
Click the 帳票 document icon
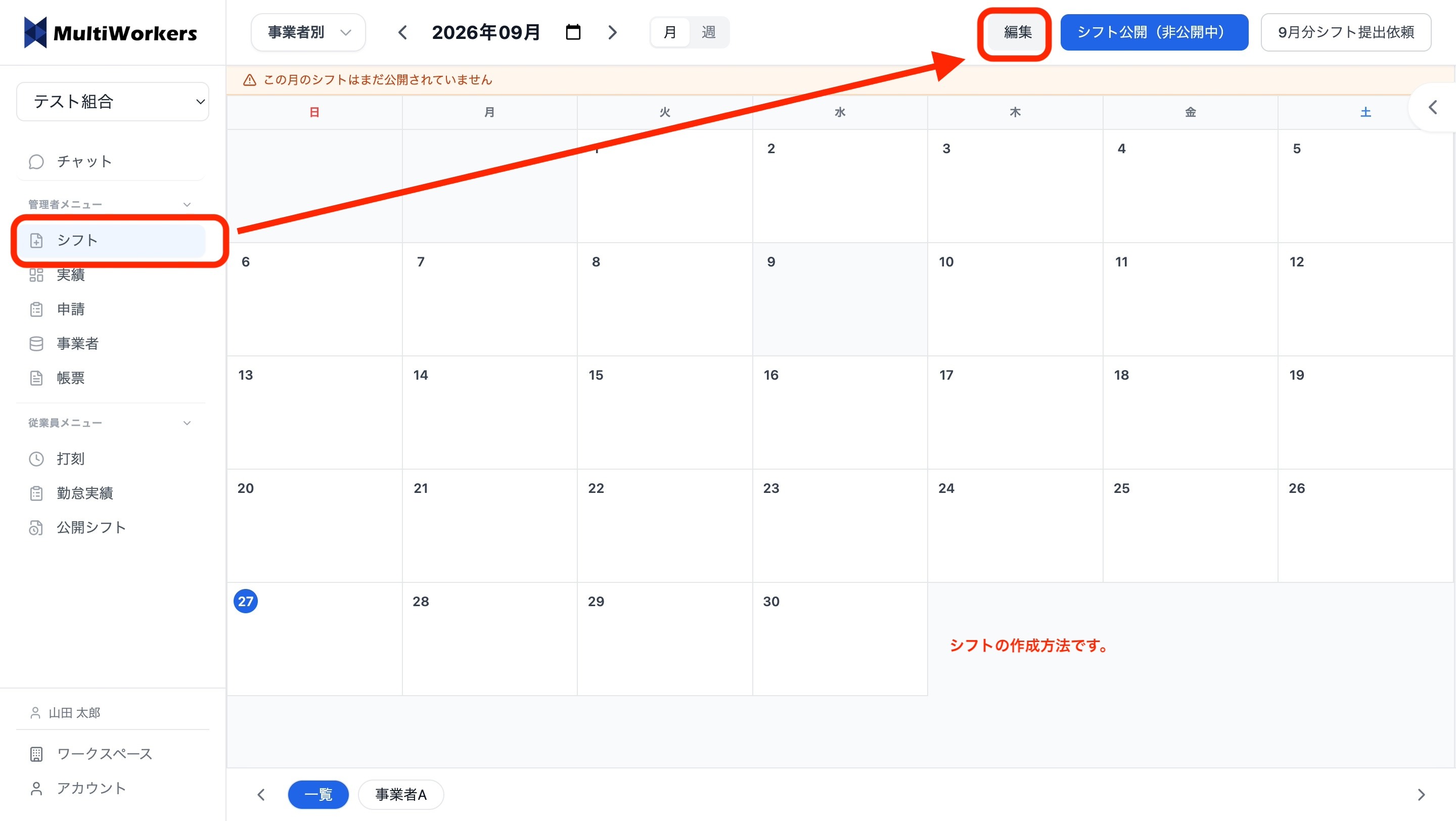36,378
